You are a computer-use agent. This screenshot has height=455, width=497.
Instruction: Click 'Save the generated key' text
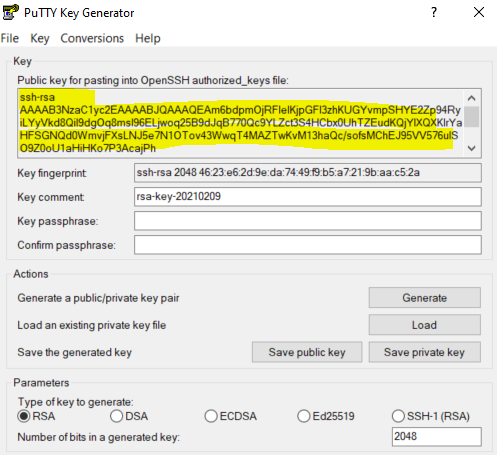tap(75, 353)
